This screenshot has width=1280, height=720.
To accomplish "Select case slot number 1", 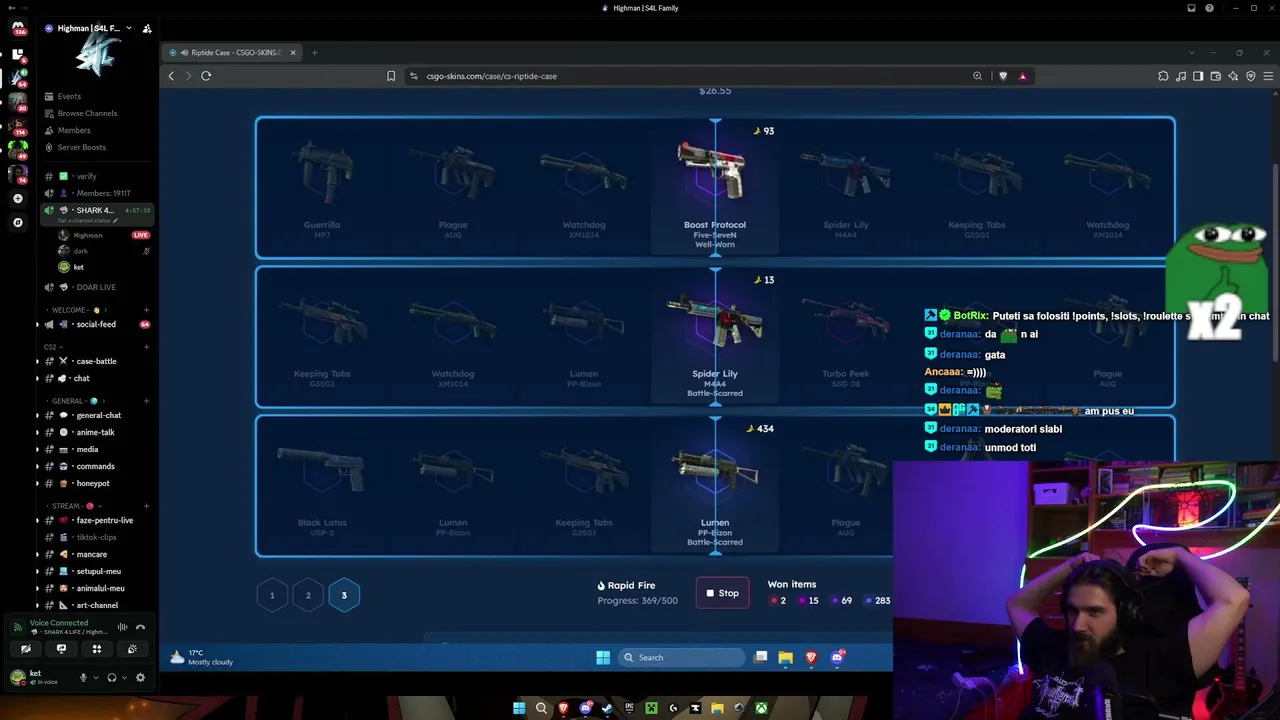I will [272, 595].
